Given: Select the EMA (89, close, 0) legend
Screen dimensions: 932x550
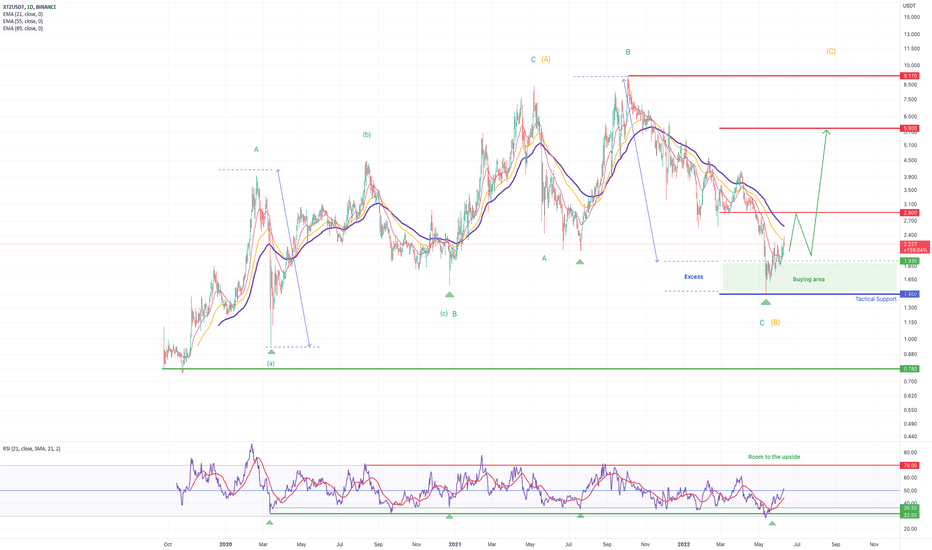Looking at the screenshot, I should [23, 28].
